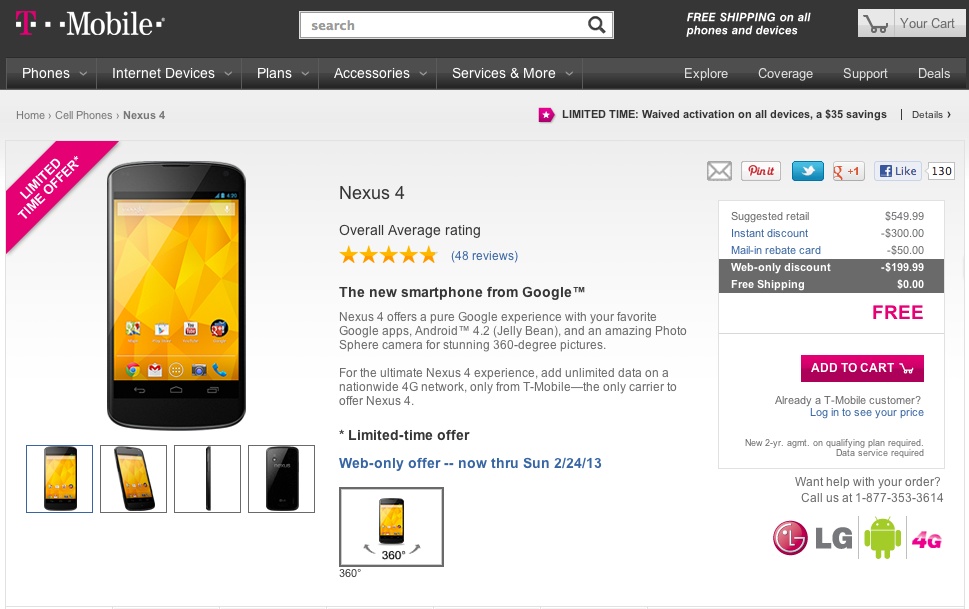
Task: Click the Google +1 button
Action: coord(848,171)
